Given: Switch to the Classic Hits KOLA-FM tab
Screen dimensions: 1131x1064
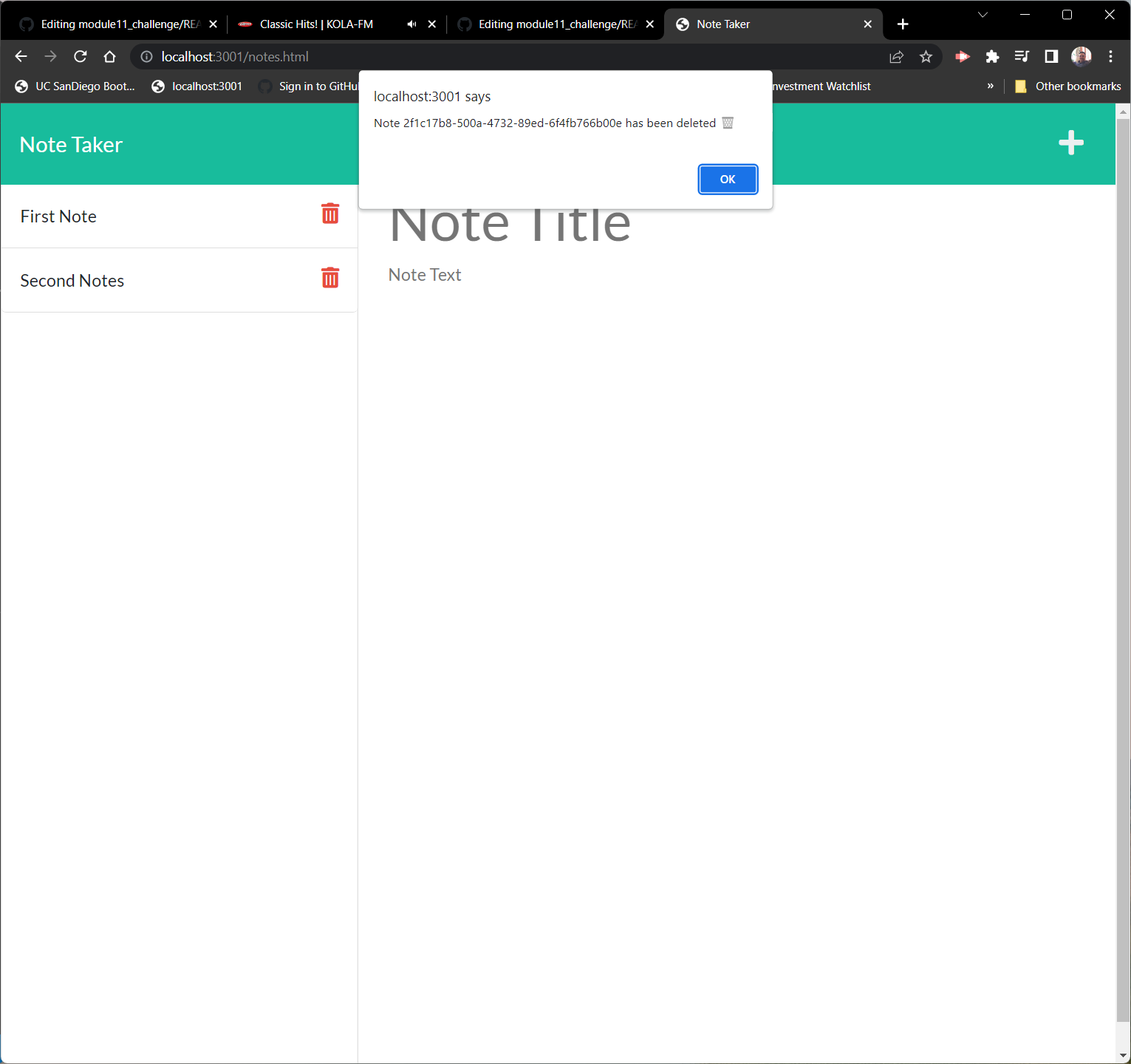Looking at the screenshot, I should coord(318,24).
